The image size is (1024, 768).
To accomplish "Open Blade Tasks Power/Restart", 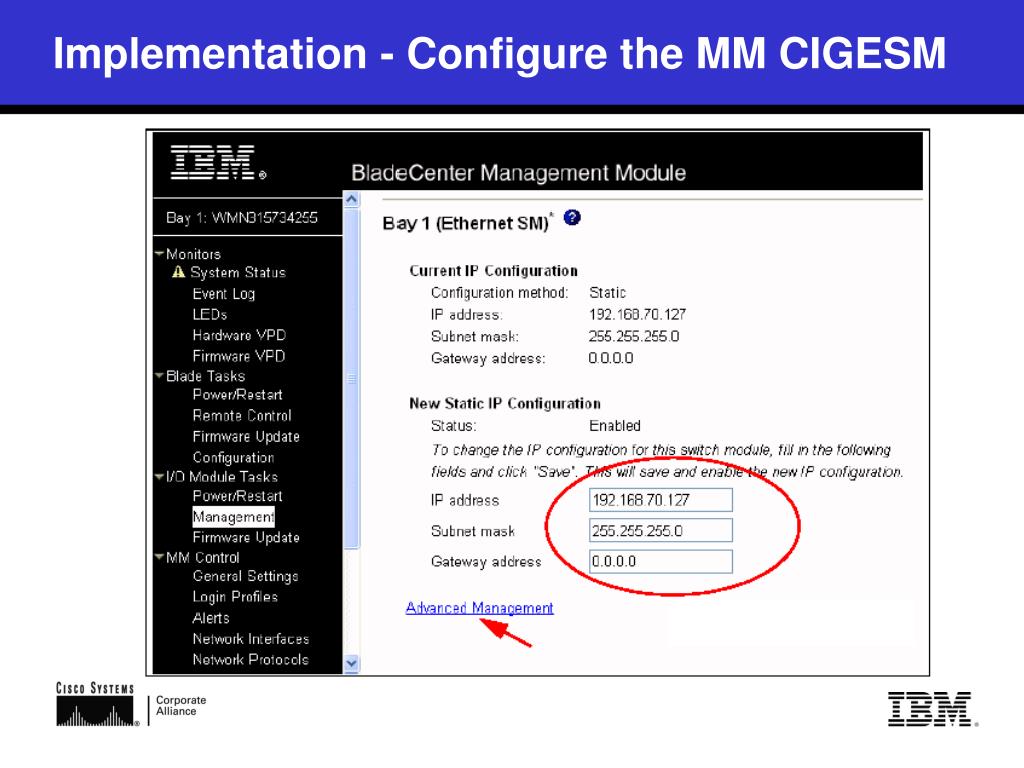I will (x=237, y=395).
